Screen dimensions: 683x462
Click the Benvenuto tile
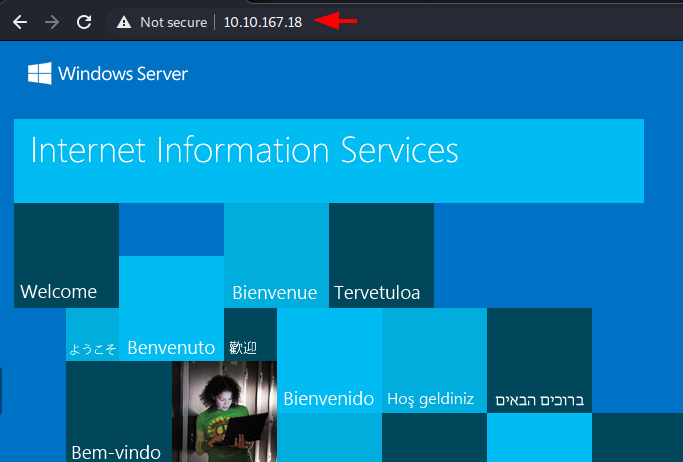tap(171, 308)
